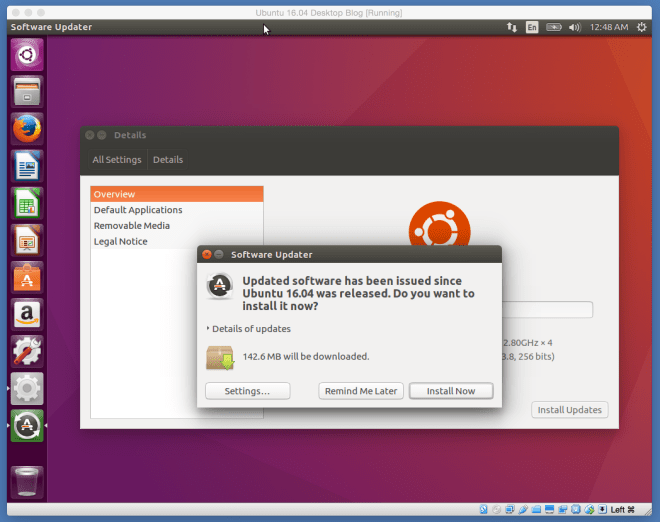Image resolution: width=660 pixels, height=522 pixels.
Task: Open LibreOffice Writer from launcher
Action: [x=27, y=166]
